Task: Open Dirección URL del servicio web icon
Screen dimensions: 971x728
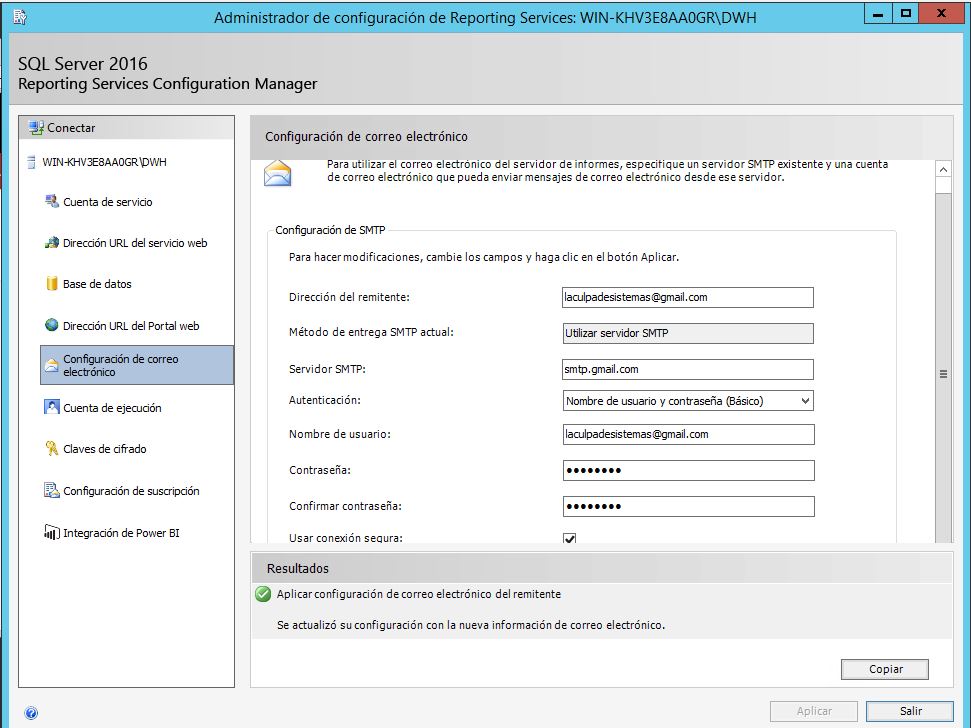Action: tap(52, 243)
